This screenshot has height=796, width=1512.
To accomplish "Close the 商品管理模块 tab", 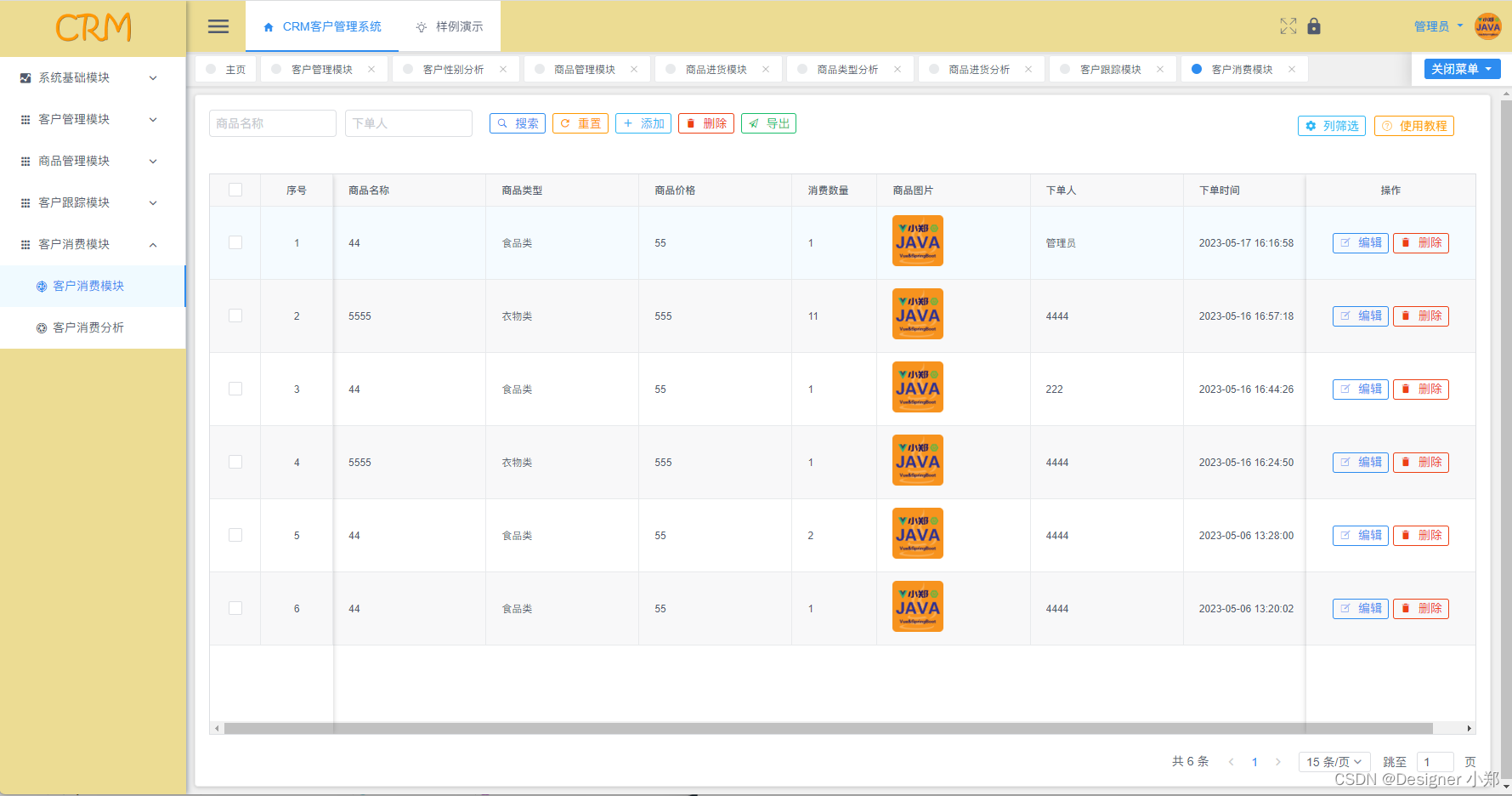I will tap(634, 70).
